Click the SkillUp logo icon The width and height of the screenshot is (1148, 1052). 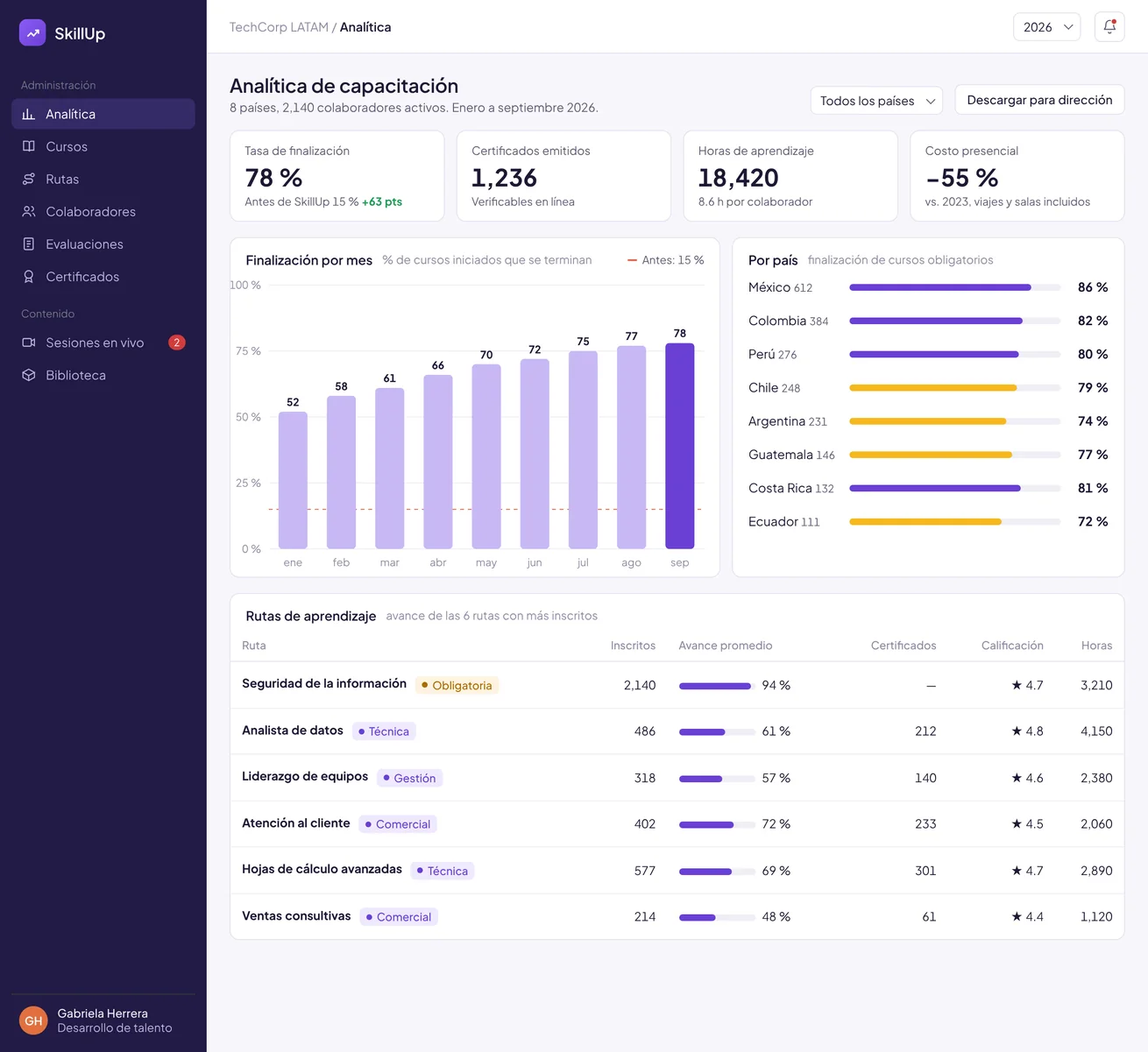[32, 33]
